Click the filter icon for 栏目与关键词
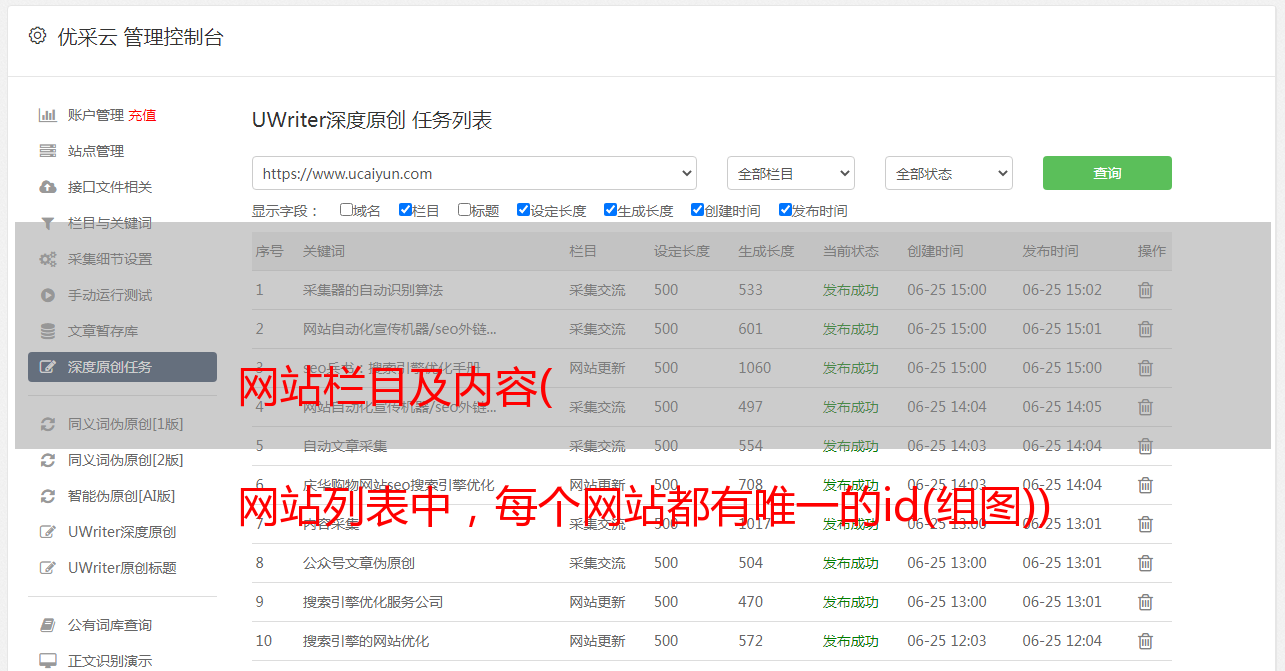This screenshot has width=1285, height=671. 47,223
